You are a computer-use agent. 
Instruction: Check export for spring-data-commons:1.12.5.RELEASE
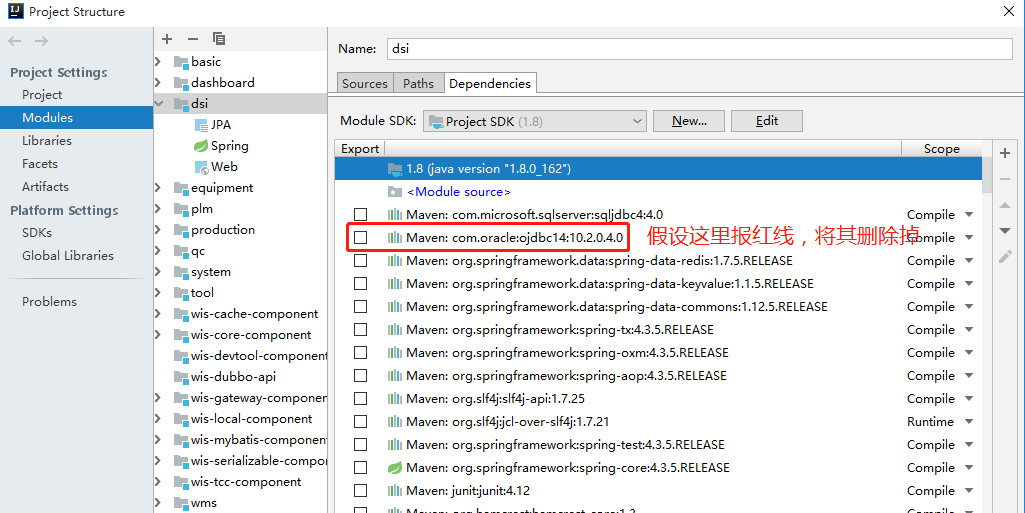pyautogui.click(x=360, y=306)
